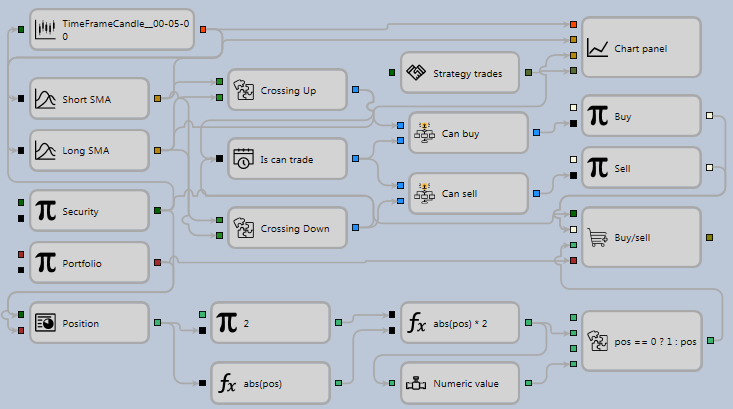Viewport: 733px width, 409px height.
Task: Click the Long SMA indicator curve icon
Action: [45, 151]
